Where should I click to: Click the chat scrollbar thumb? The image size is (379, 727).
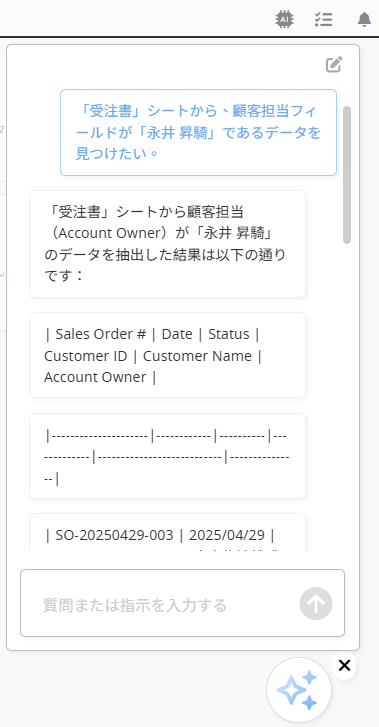click(347, 175)
